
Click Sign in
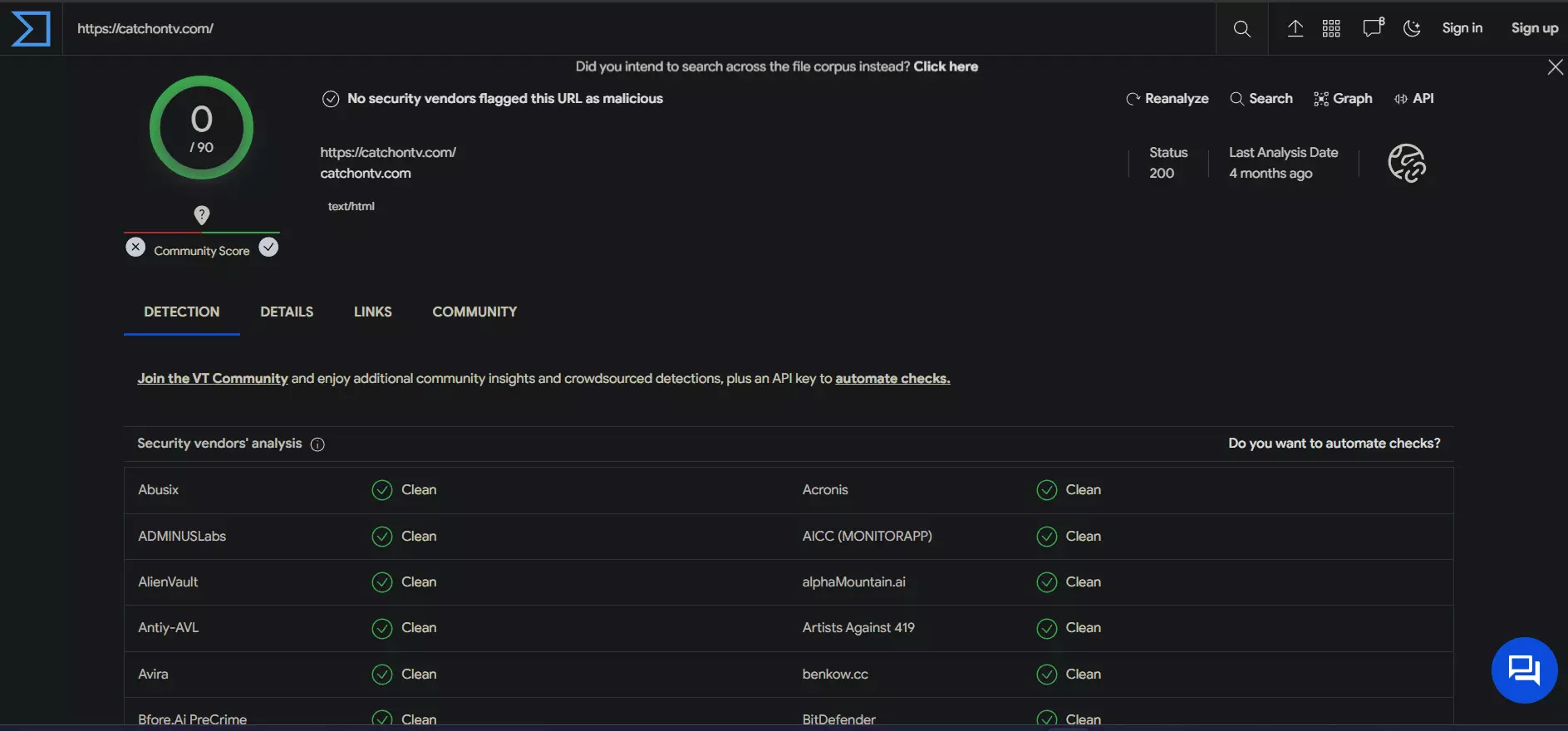click(1462, 28)
